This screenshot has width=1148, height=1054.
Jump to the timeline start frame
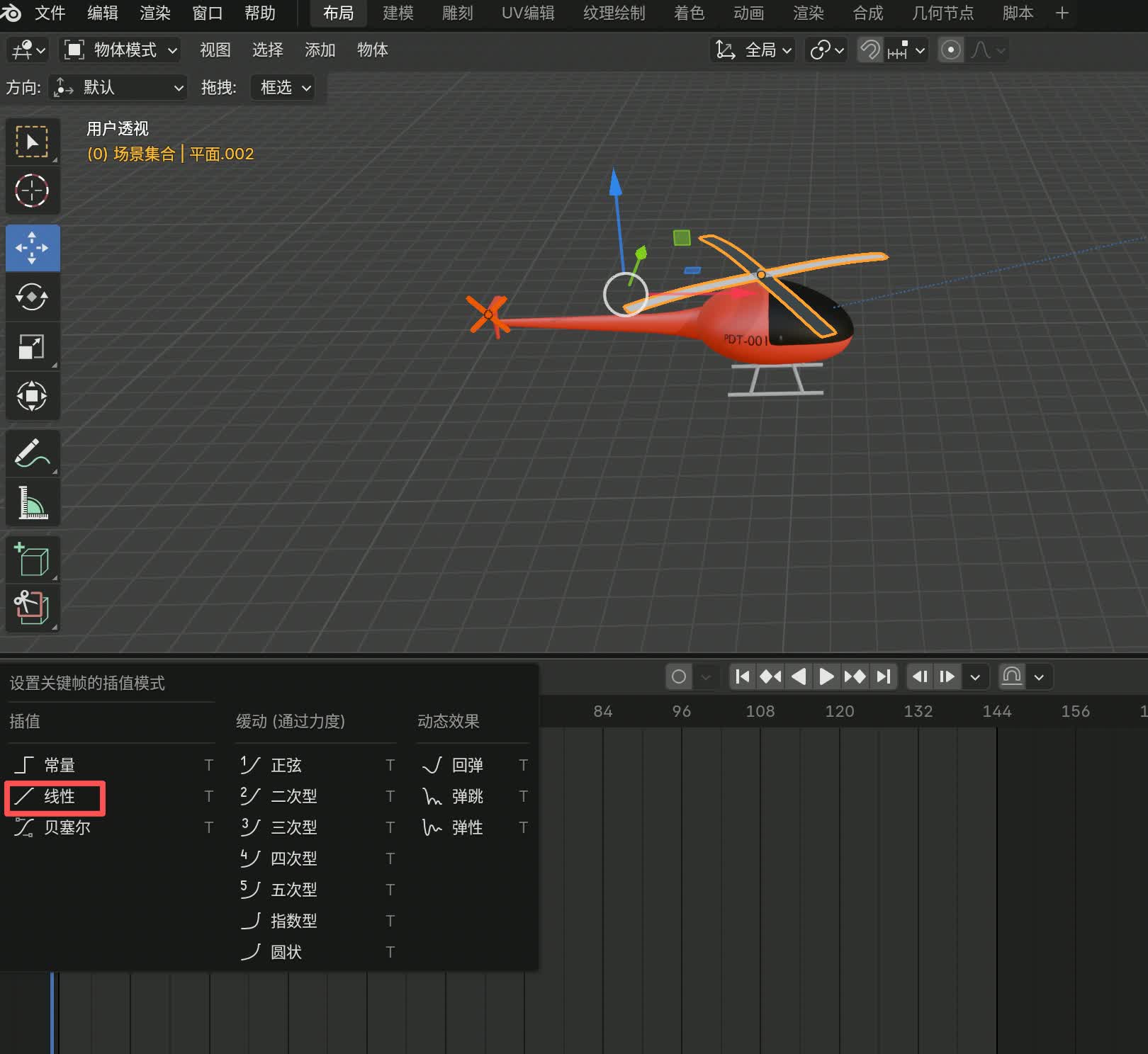[742, 676]
